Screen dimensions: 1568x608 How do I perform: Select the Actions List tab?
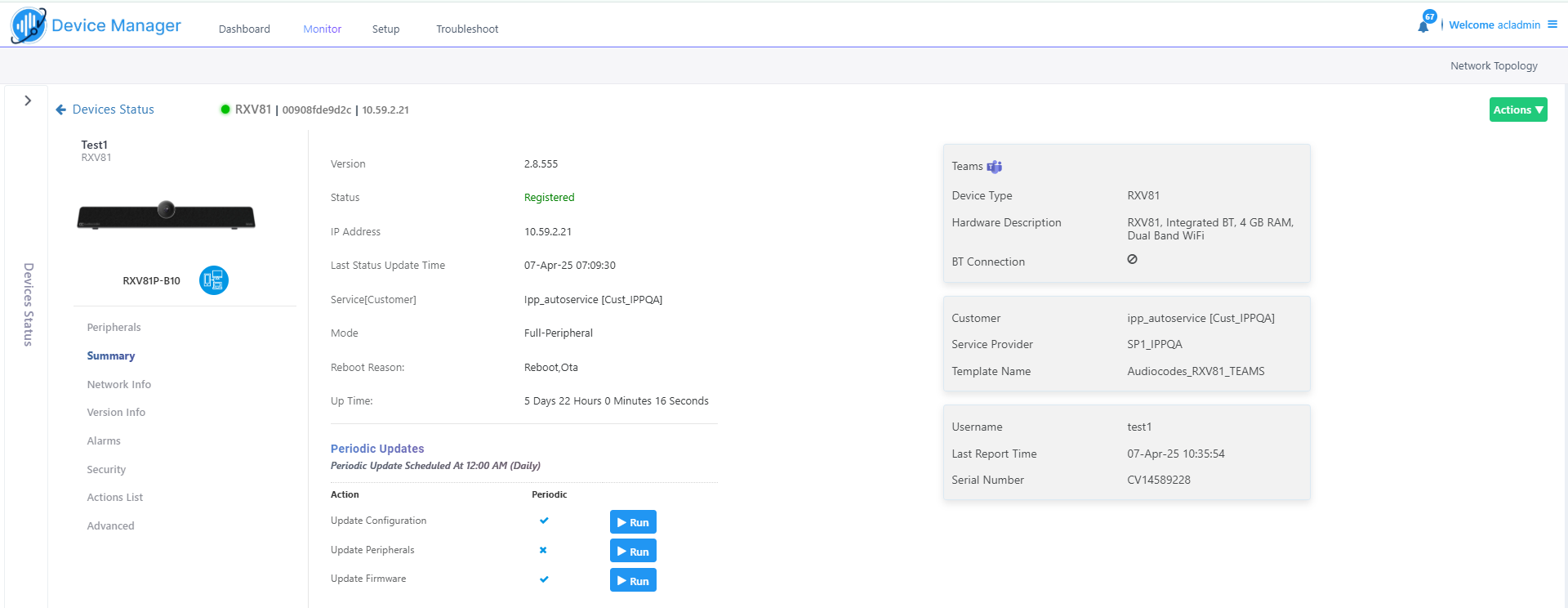115,498
